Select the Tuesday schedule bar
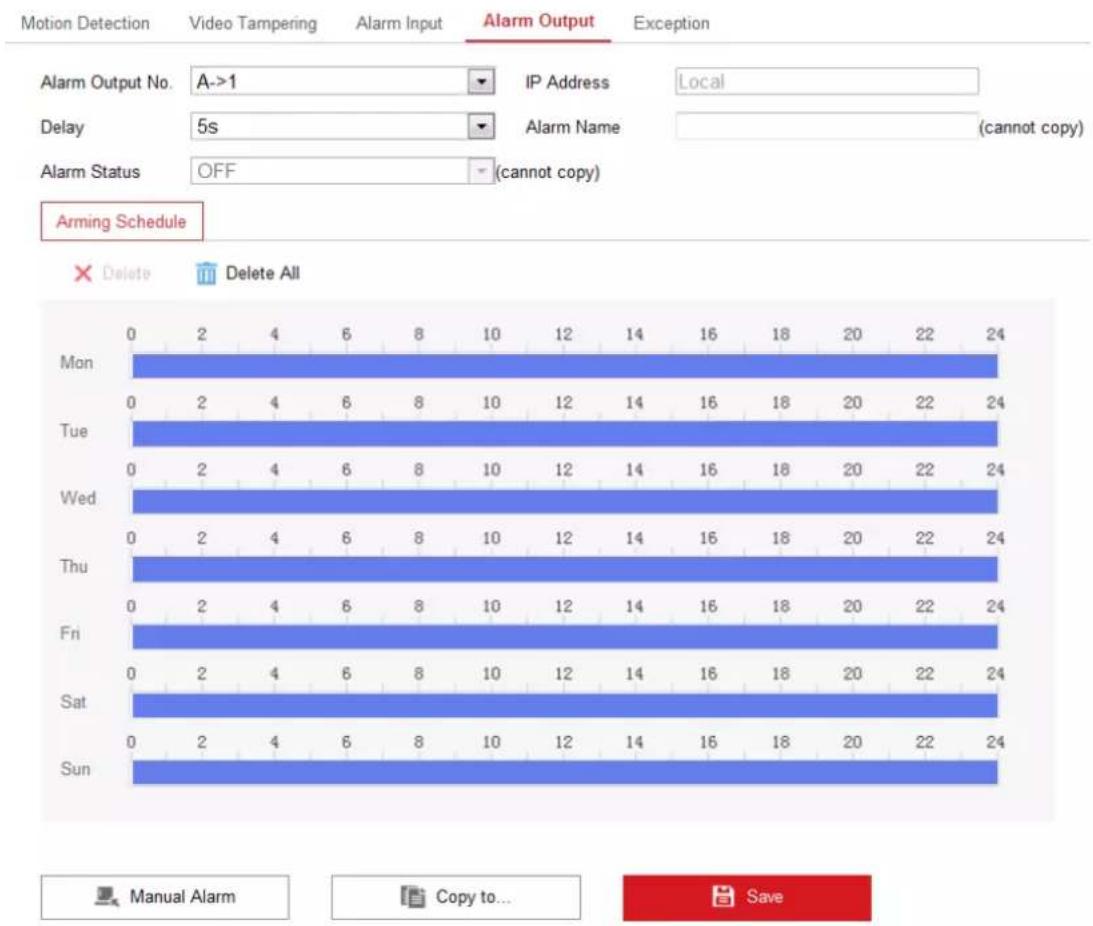This screenshot has height=926, width=1093. pos(565,434)
